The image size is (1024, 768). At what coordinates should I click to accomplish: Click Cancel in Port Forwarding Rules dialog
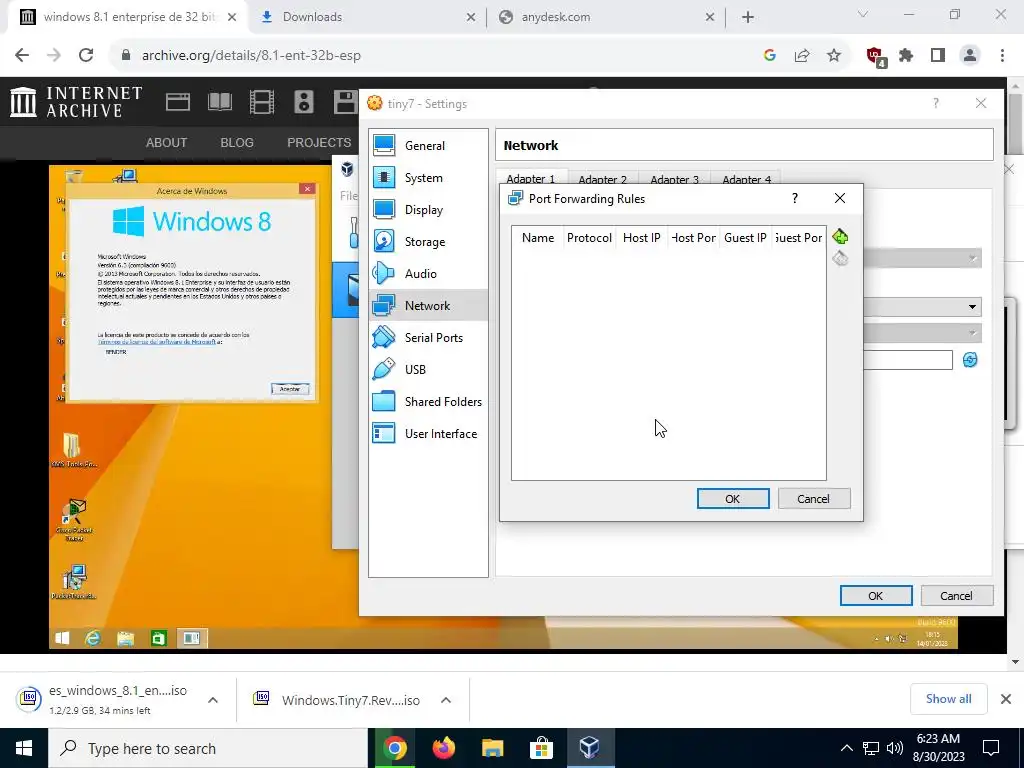tap(814, 498)
